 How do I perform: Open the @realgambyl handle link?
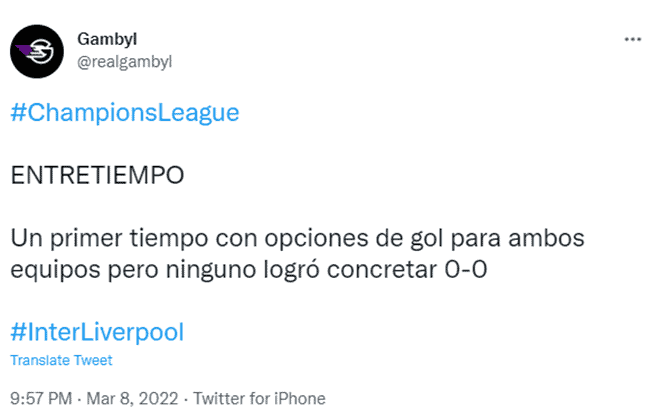click(124, 62)
